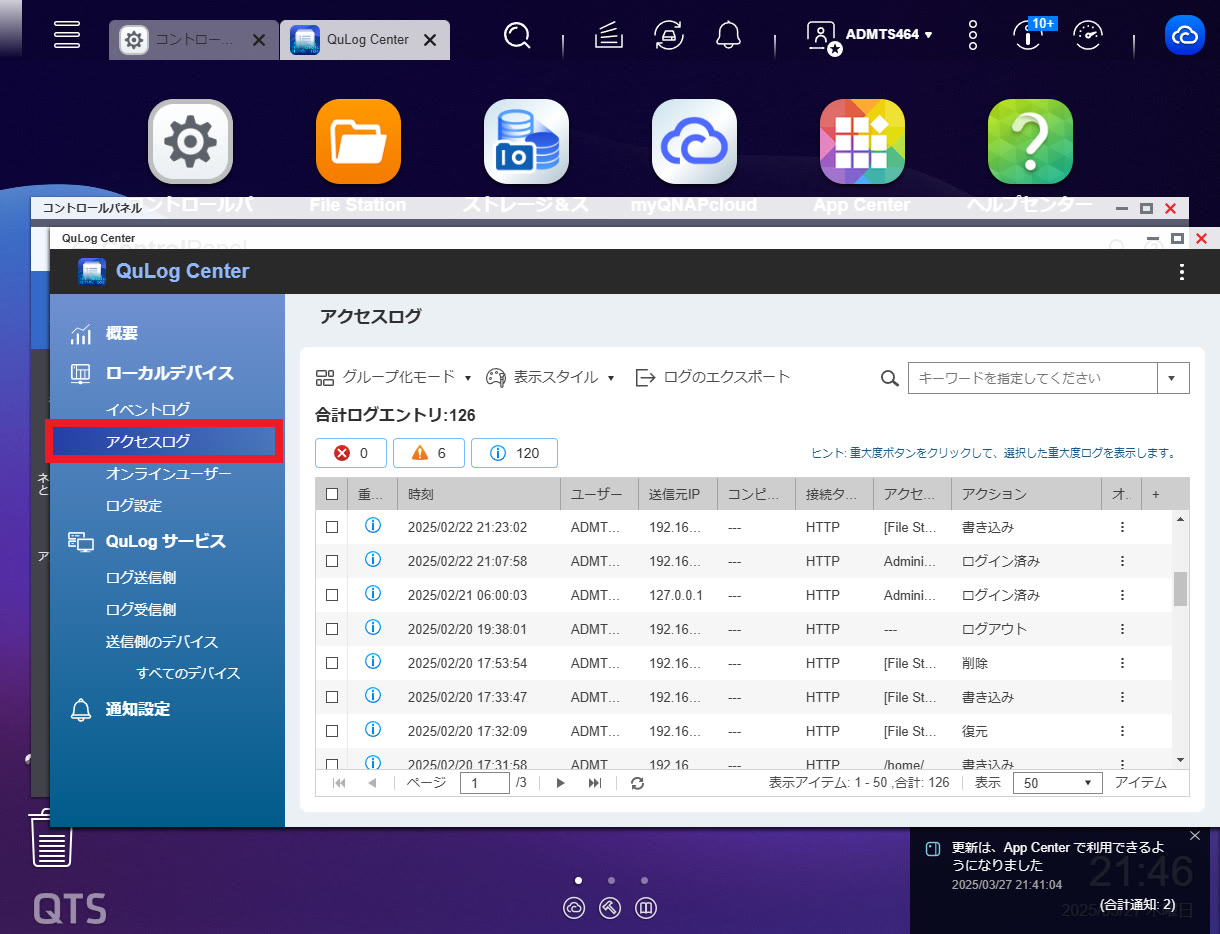The width and height of the screenshot is (1220, 934).
Task: Open イベントログ in the sidebar
Action: [x=148, y=409]
